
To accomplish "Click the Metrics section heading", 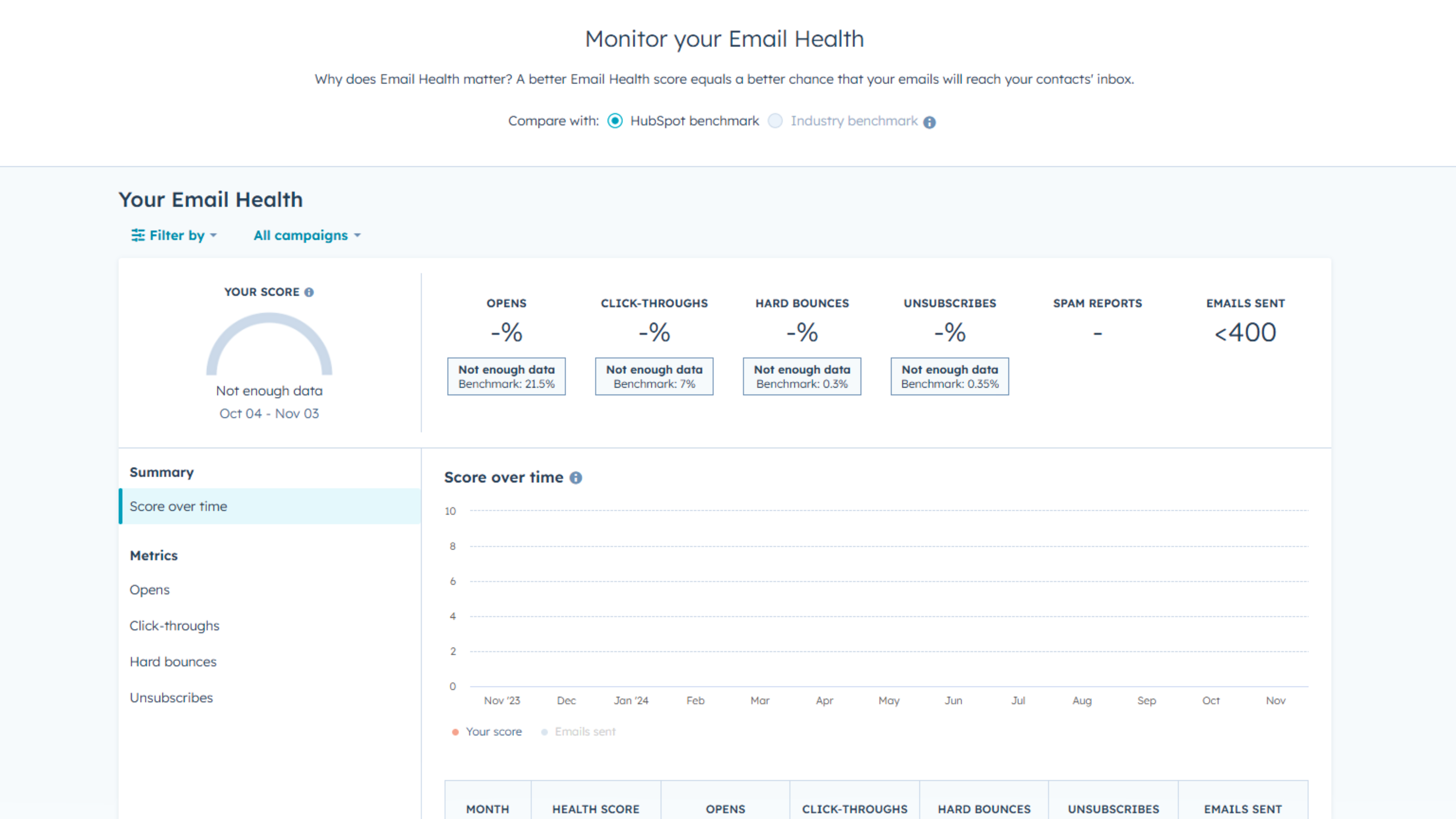I will point(154,555).
